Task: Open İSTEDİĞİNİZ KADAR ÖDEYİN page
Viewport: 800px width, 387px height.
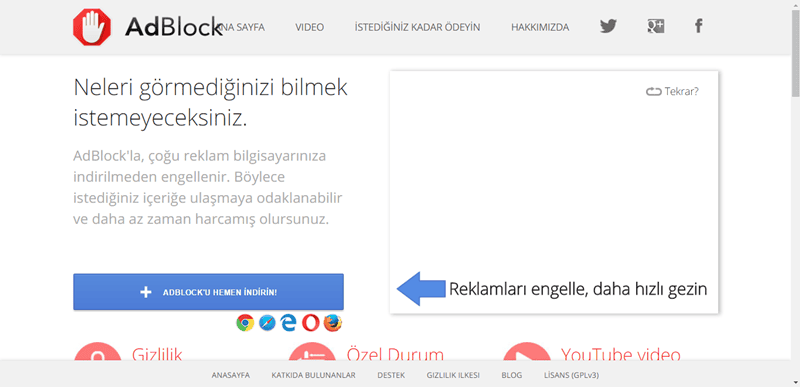Action: coord(417,28)
